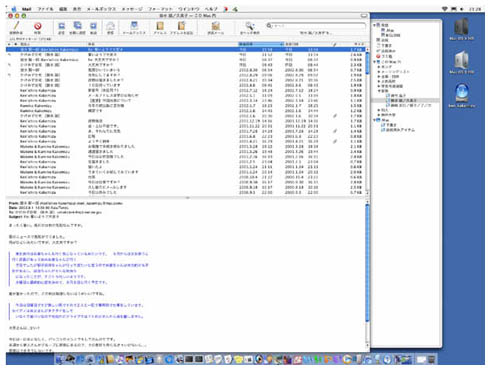The height and width of the screenshot is (370, 490).
Task: Click the Finder icon in the Dock
Action: pos(59,359)
